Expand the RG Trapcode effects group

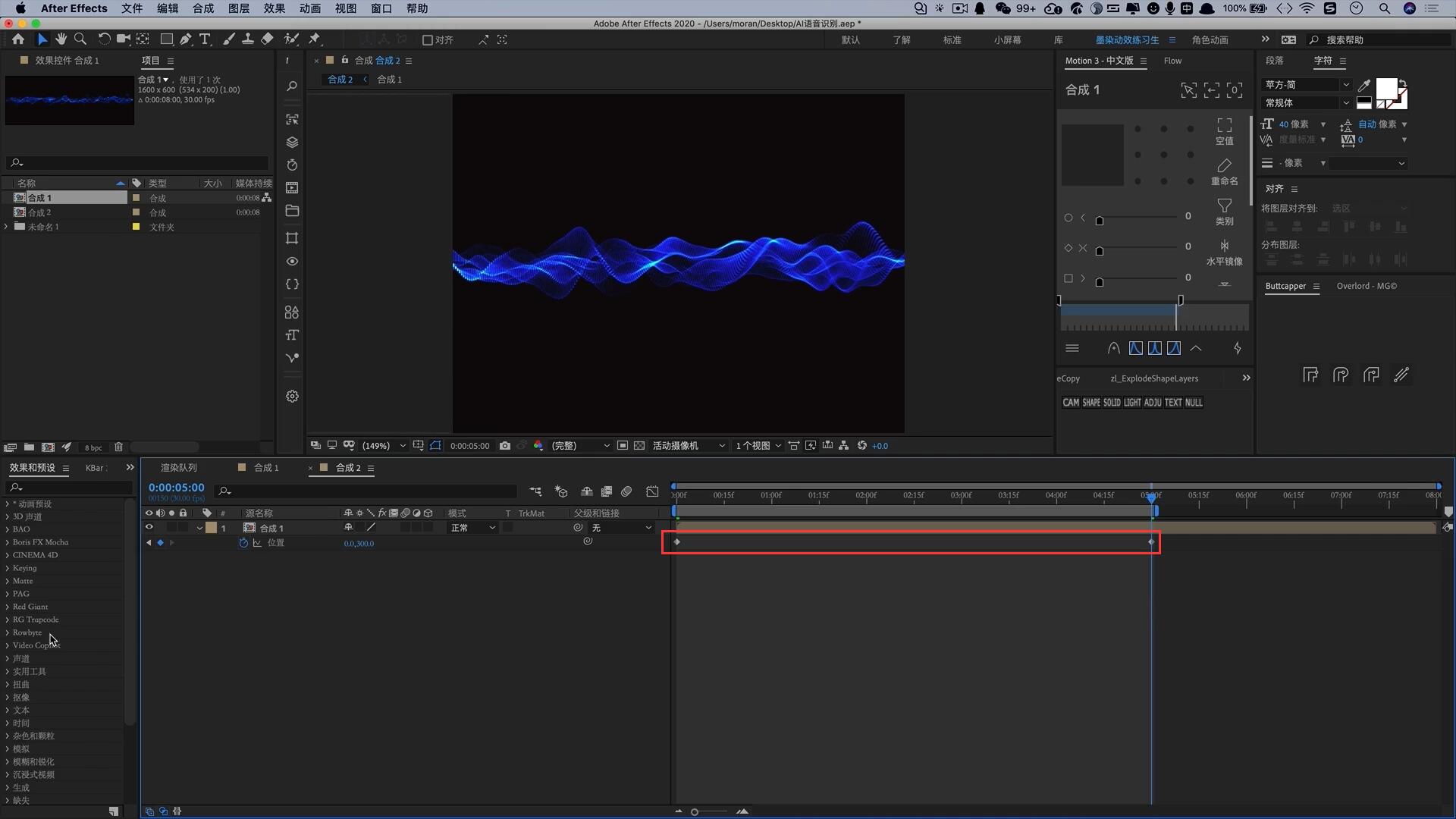[8, 619]
